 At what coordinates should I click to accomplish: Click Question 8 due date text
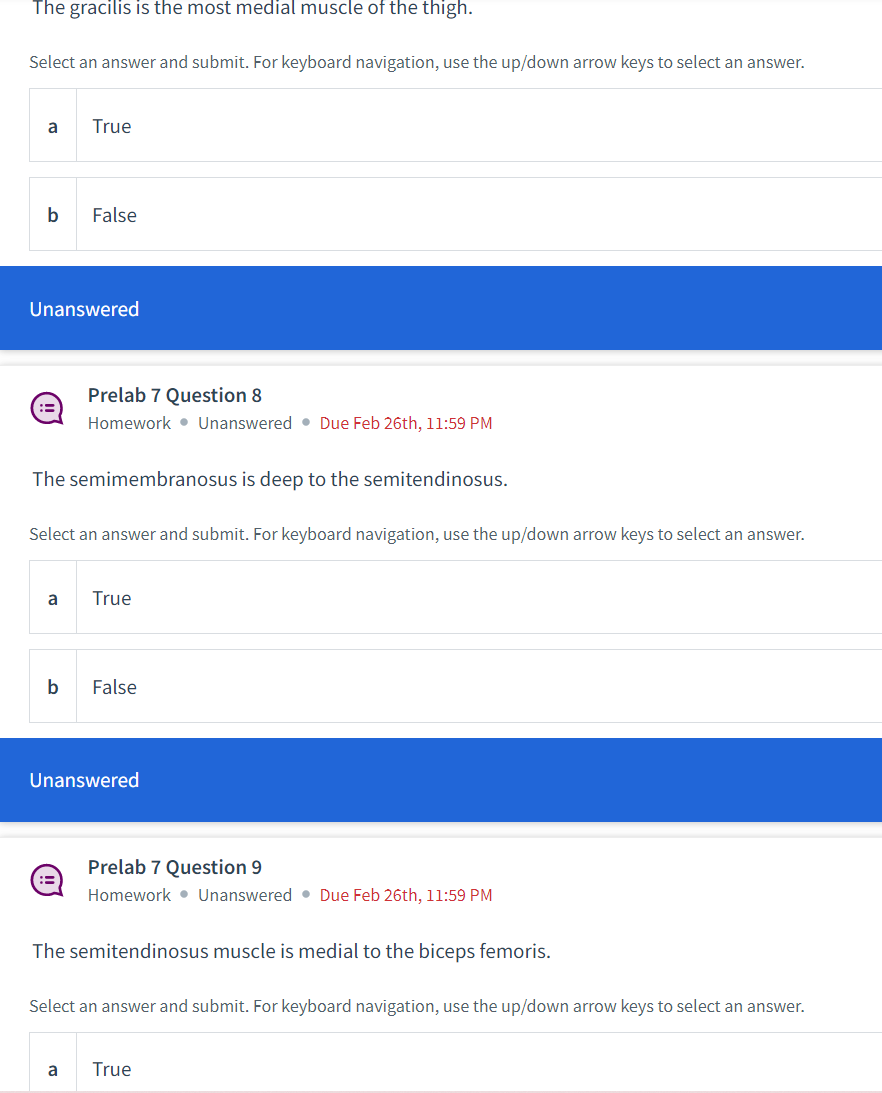coord(406,423)
